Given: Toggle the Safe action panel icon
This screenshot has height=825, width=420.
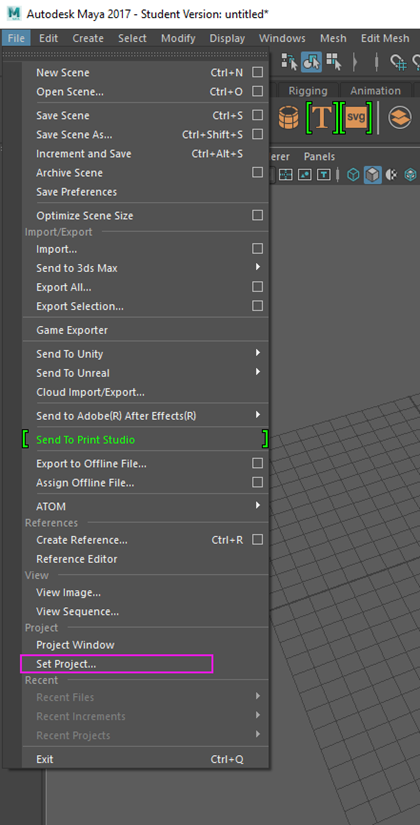Looking at the screenshot, I should [305, 174].
